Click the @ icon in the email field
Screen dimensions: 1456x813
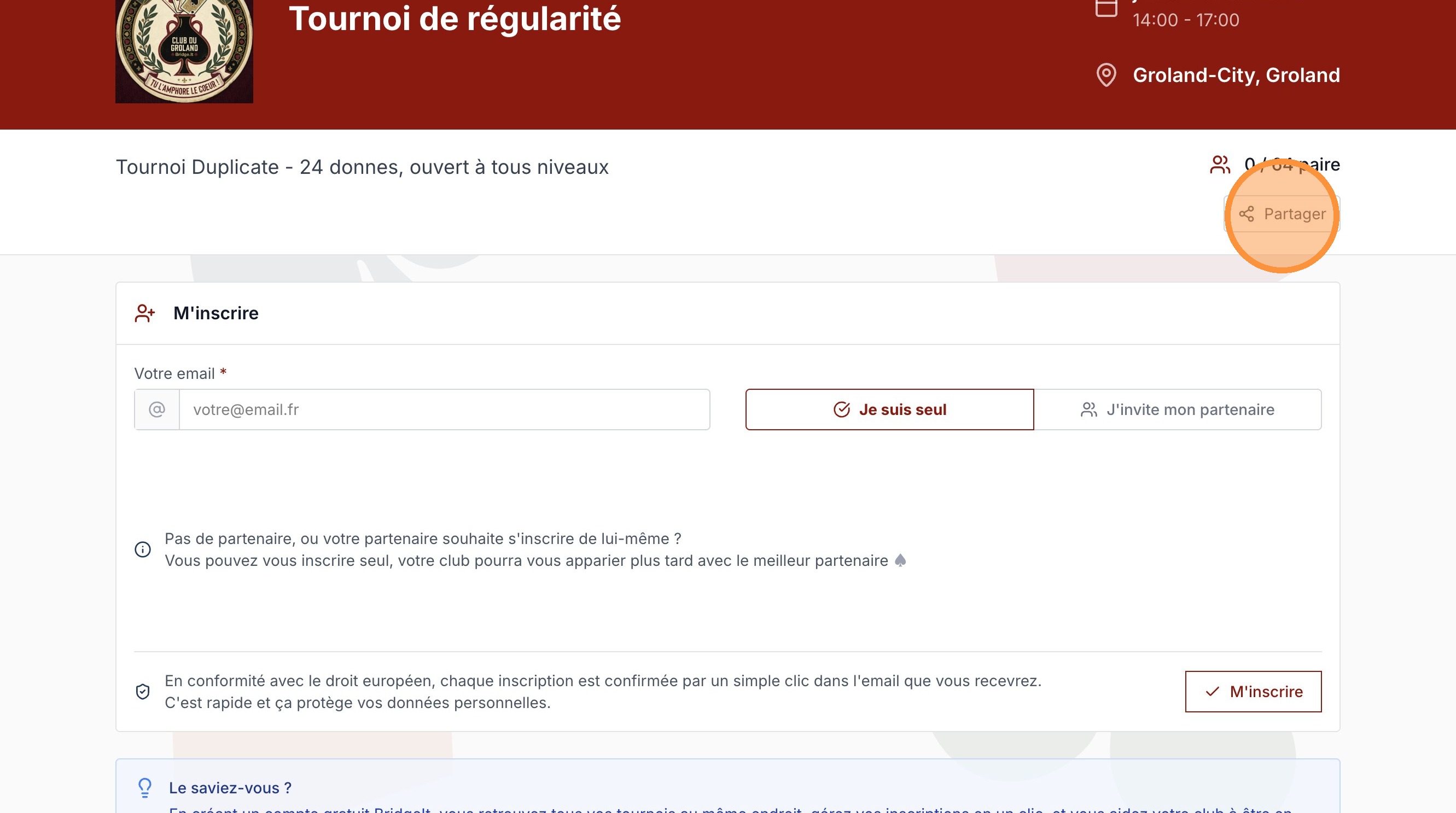pyautogui.click(x=156, y=409)
